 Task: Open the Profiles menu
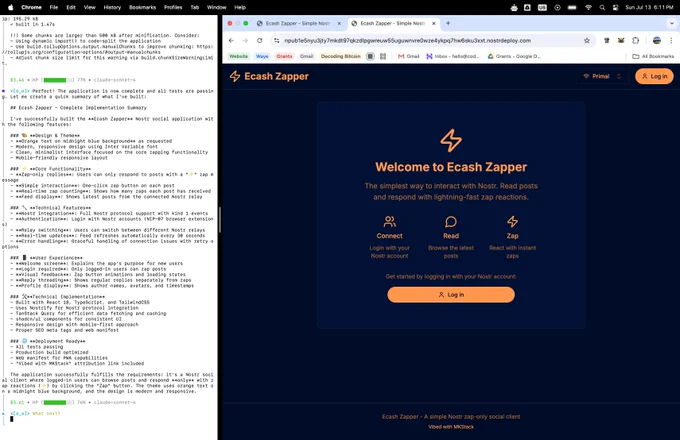point(173,7)
